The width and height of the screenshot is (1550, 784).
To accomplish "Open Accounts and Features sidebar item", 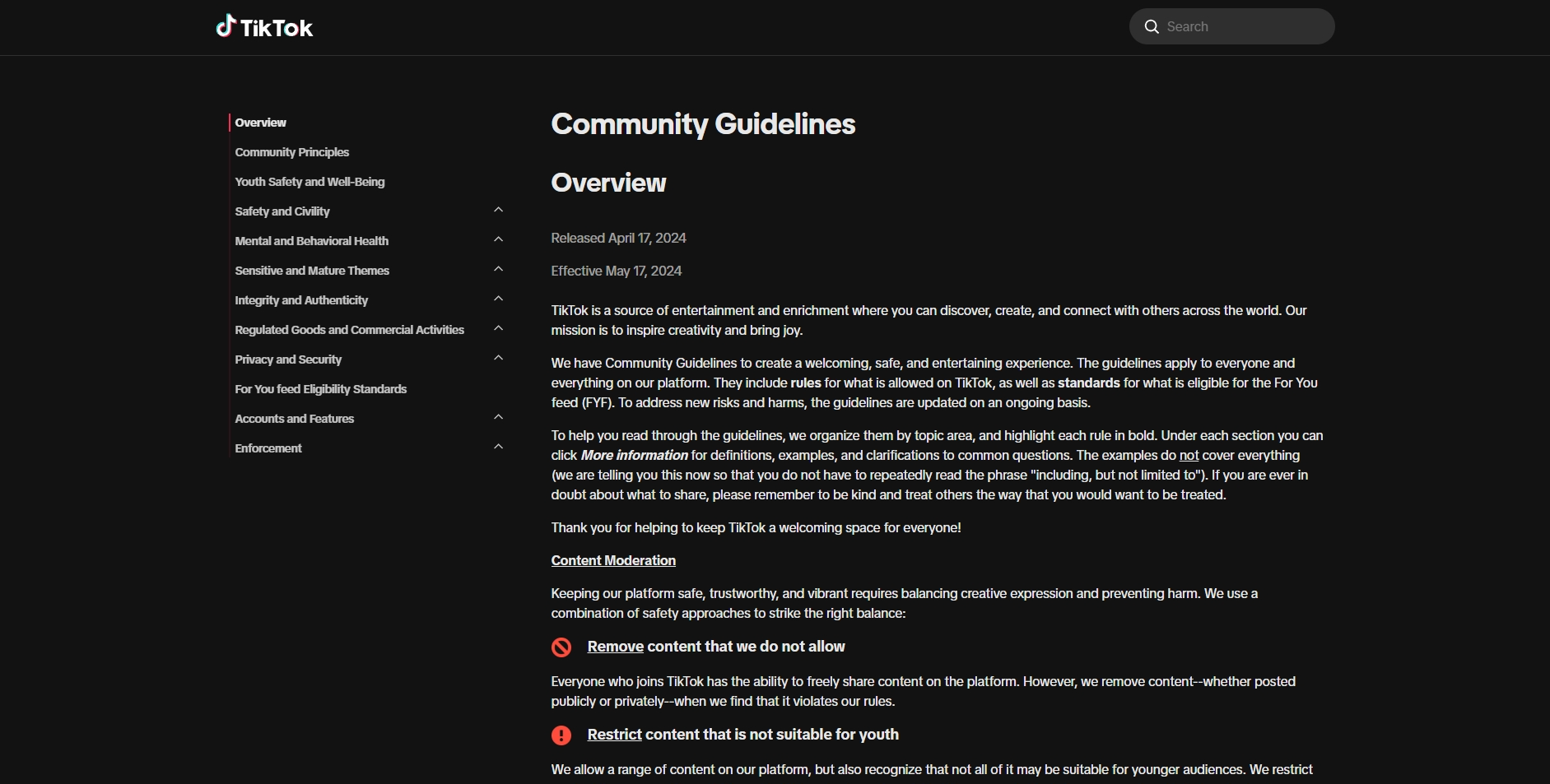I will 294,419.
